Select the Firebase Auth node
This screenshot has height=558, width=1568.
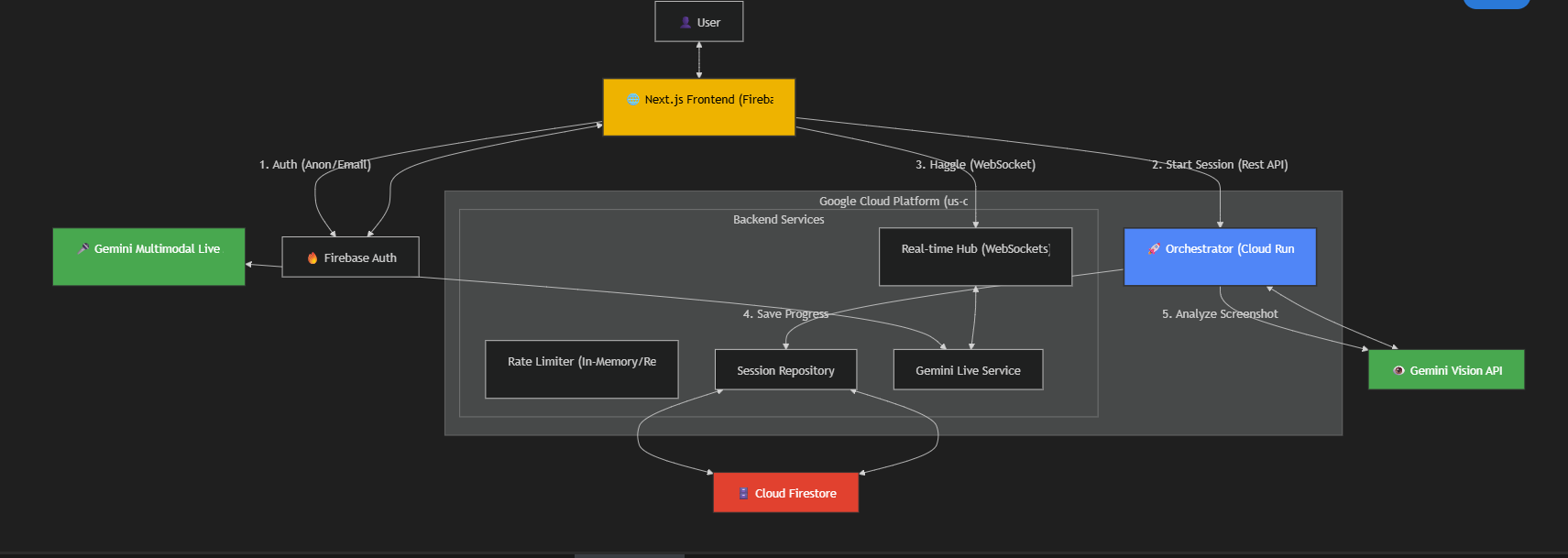(350, 257)
